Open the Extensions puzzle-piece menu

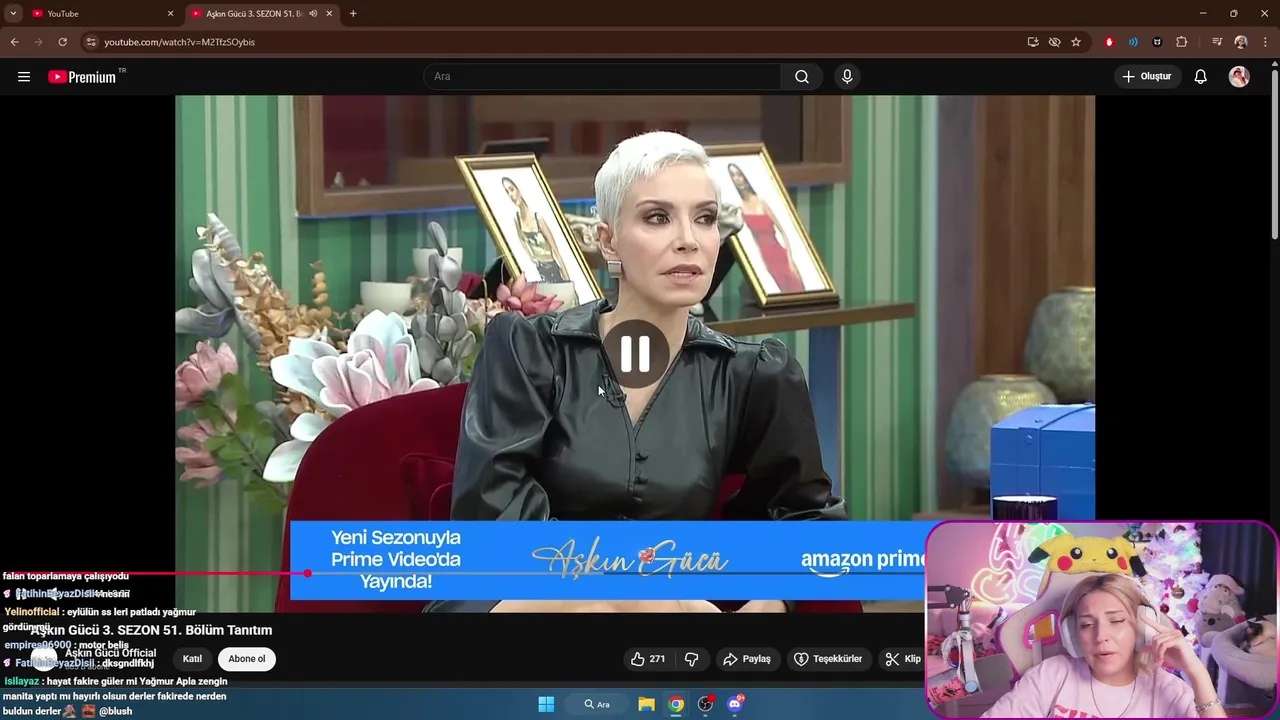[1182, 42]
